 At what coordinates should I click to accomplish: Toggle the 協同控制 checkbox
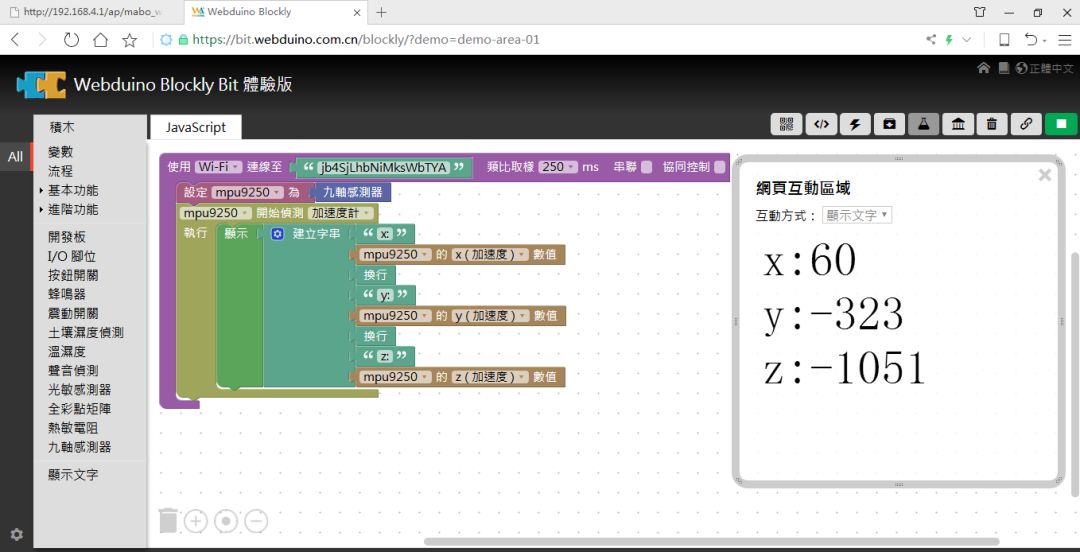[719, 167]
